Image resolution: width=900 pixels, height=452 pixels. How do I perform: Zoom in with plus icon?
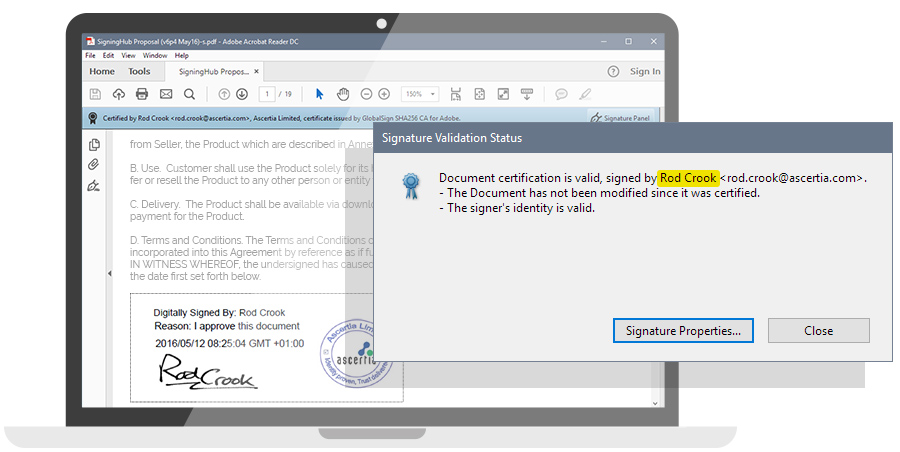(x=385, y=94)
